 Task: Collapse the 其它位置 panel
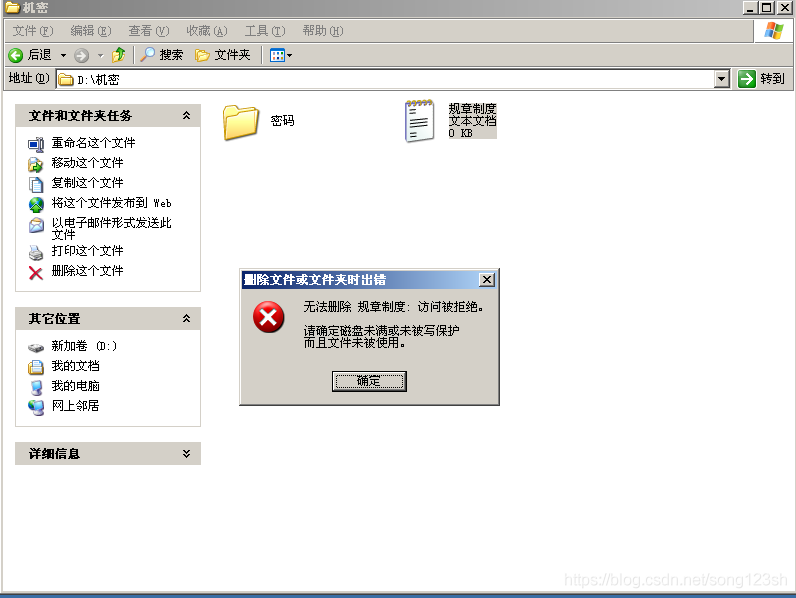point(186,319)
